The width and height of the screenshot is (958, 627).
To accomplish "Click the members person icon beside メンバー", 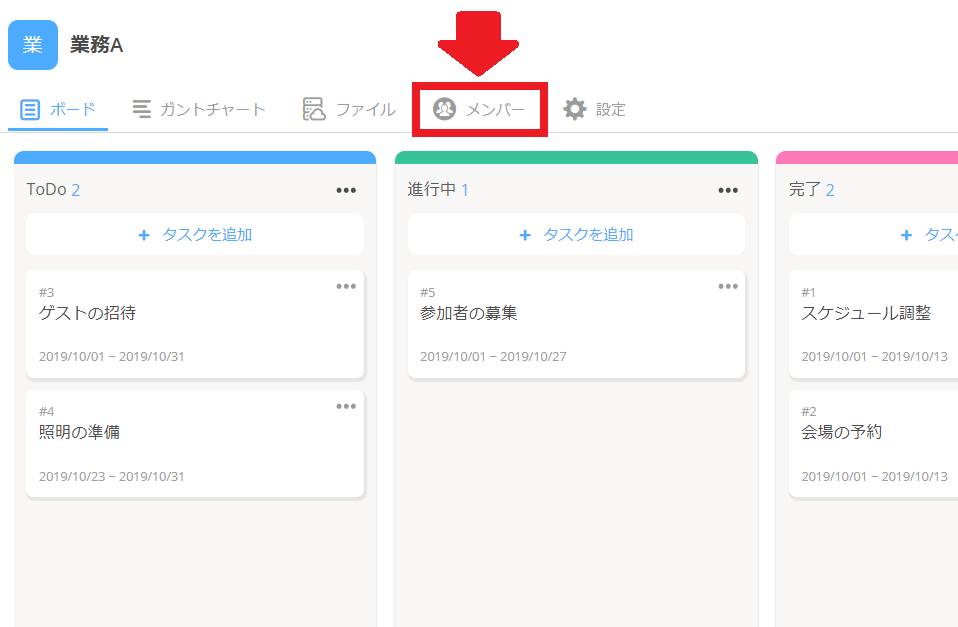I will (x=441, y=110).
